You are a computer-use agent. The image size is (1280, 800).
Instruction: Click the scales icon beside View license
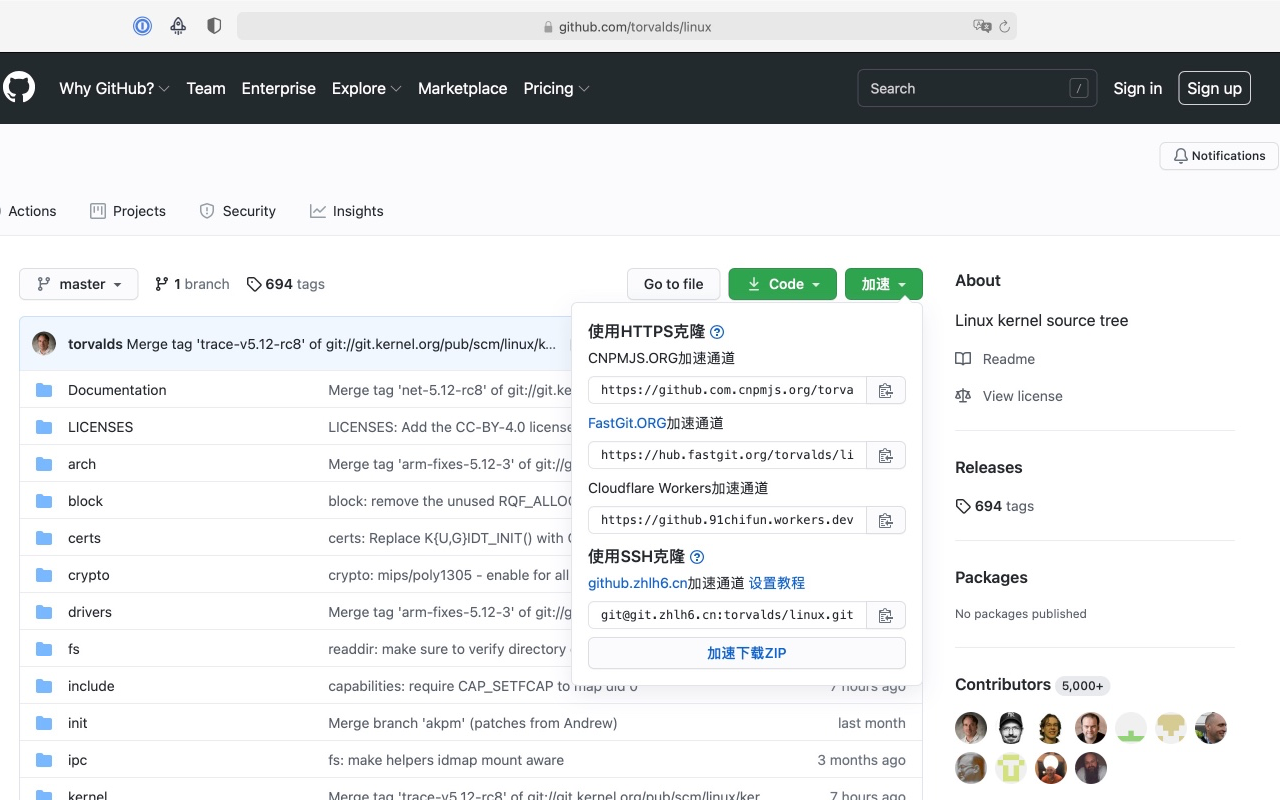[962, 396]
